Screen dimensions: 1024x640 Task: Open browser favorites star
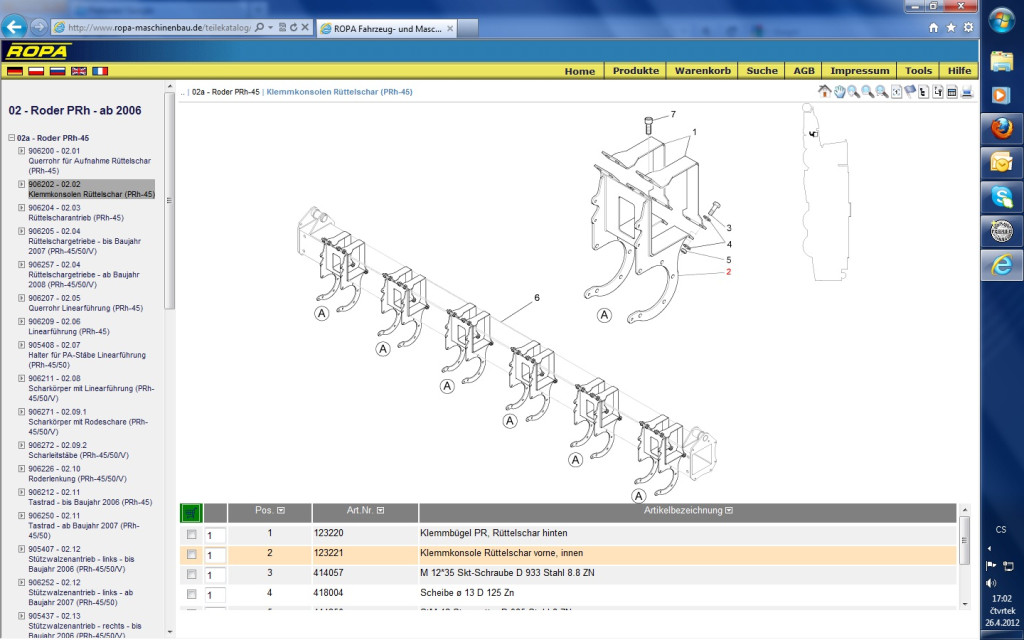(x=951, y=27)
